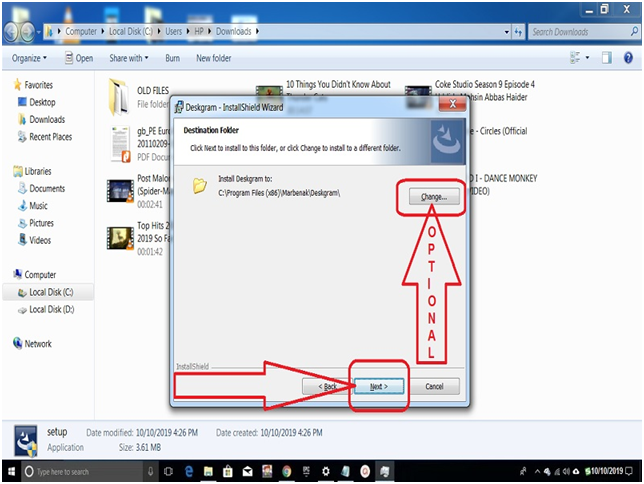Open Microsoft Edge from the taskbar

(x=189, y=472)
